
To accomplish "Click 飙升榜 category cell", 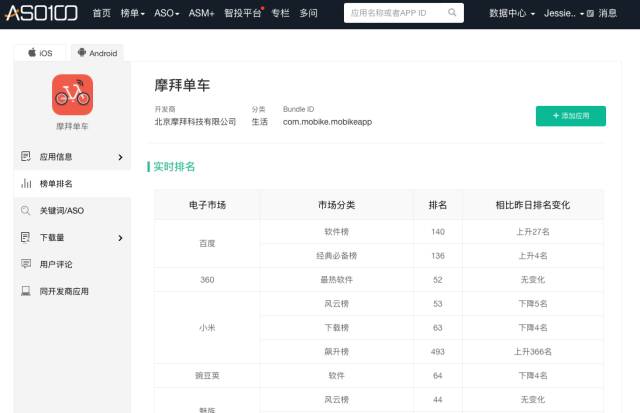I will coord(337,352).
